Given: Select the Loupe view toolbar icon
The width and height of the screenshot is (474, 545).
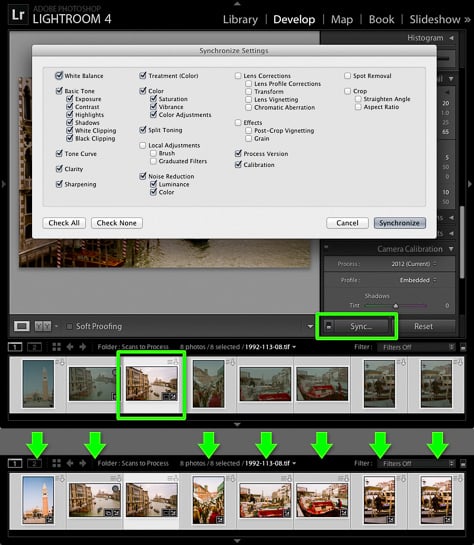Looking at the screenshot, I should tap(22, 326).
